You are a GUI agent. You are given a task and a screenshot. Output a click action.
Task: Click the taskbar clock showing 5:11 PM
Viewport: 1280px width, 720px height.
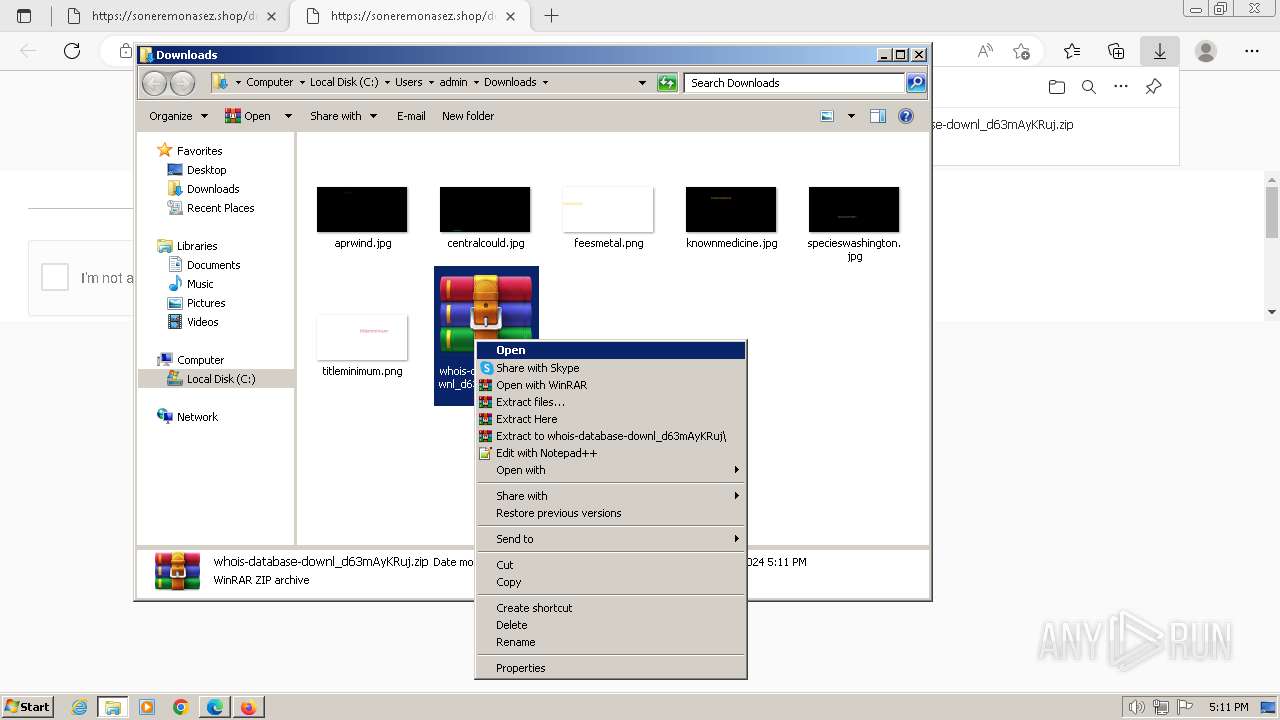[x=1228, y=707]
